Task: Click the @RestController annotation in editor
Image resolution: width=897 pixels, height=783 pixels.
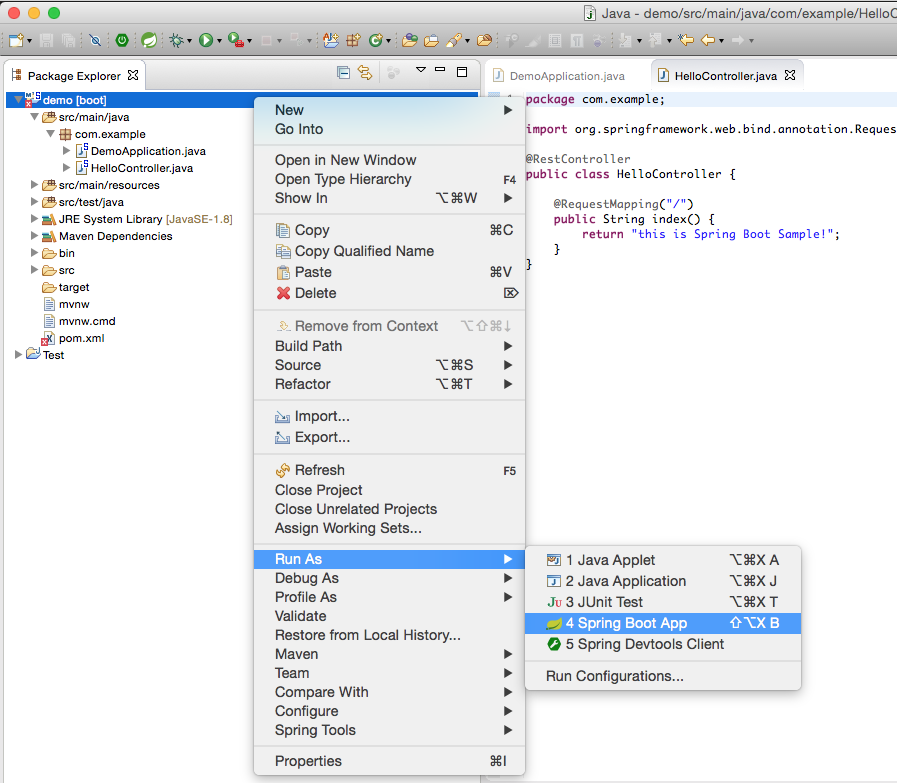Action: (x=578, y=159)
